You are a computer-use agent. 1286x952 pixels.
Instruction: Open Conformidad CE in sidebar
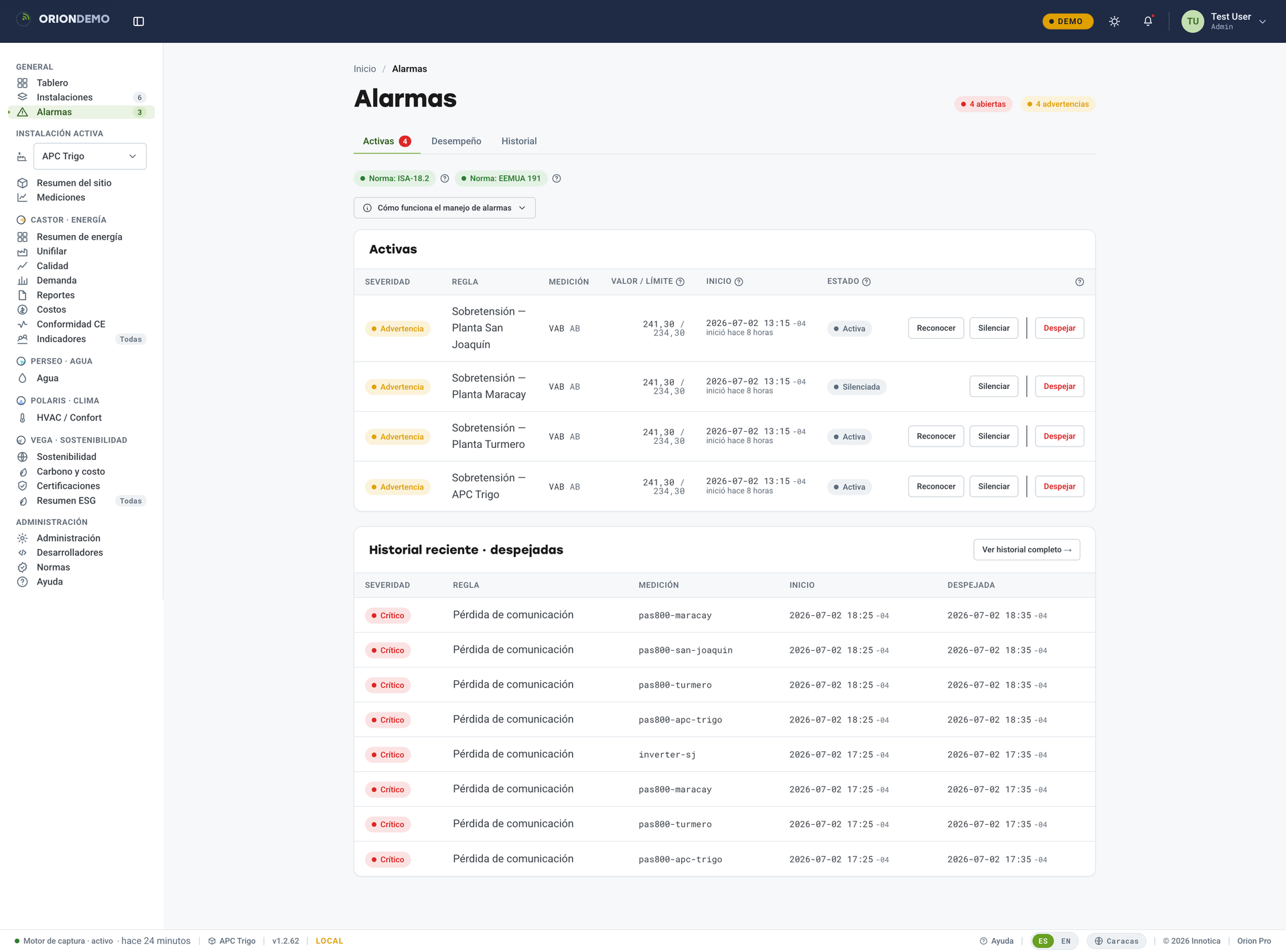point(71,324)
